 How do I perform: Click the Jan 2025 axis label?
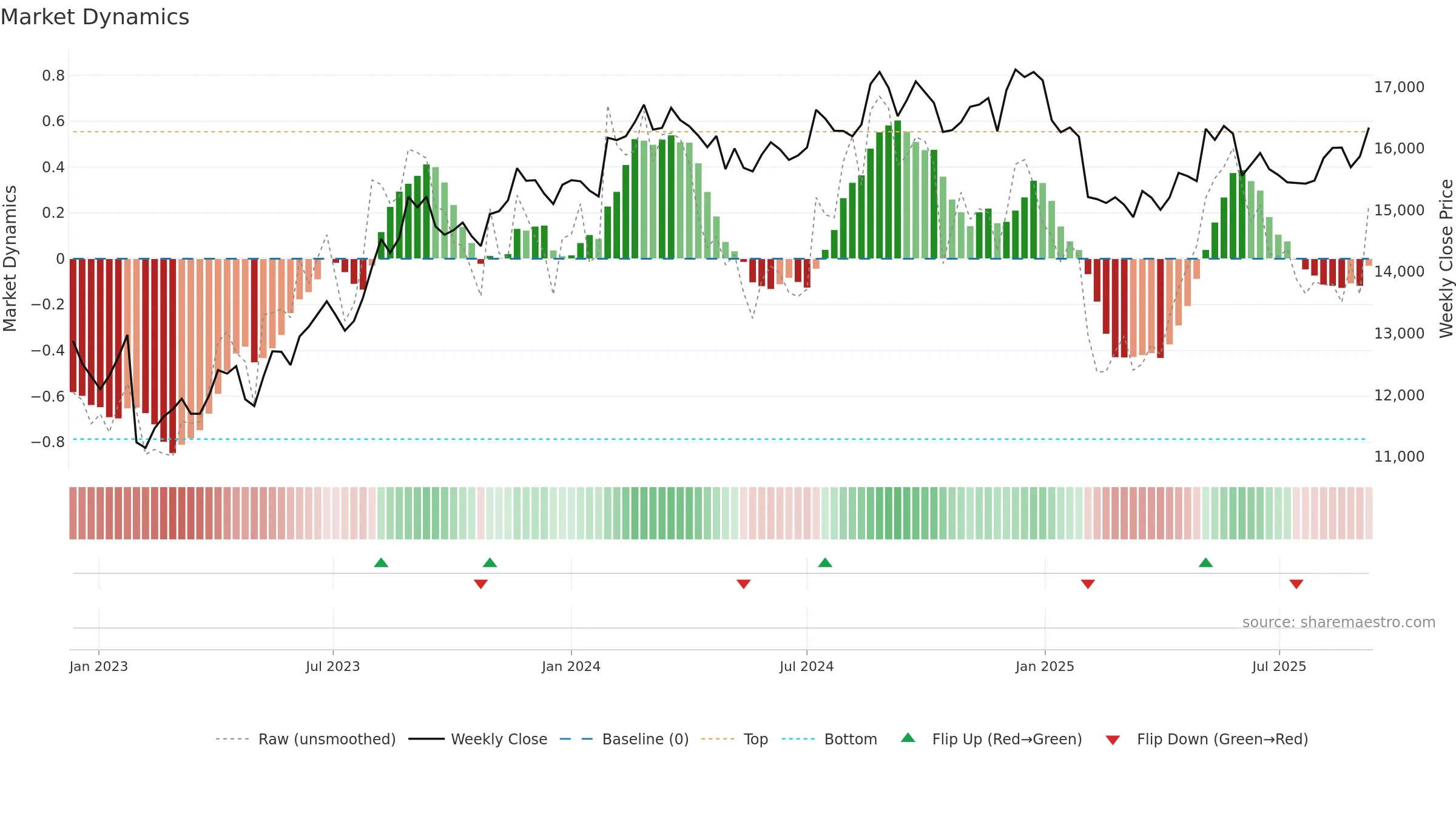coord(1045,666)
